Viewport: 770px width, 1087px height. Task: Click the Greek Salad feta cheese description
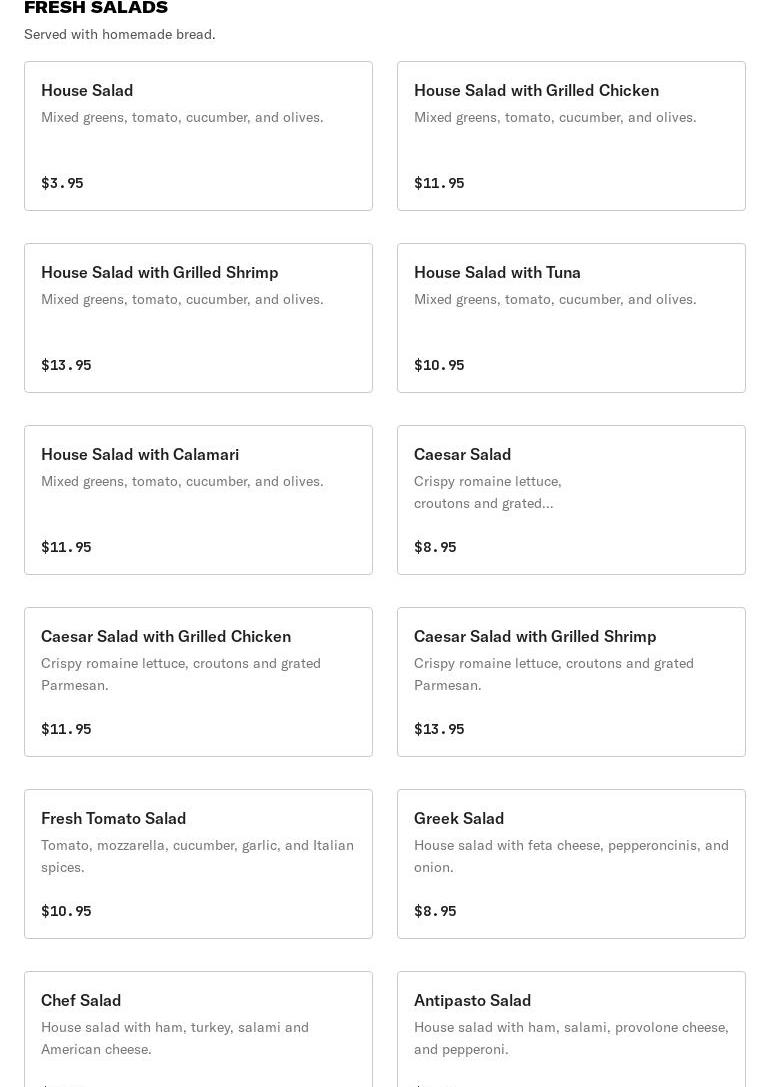pos(571,856)
